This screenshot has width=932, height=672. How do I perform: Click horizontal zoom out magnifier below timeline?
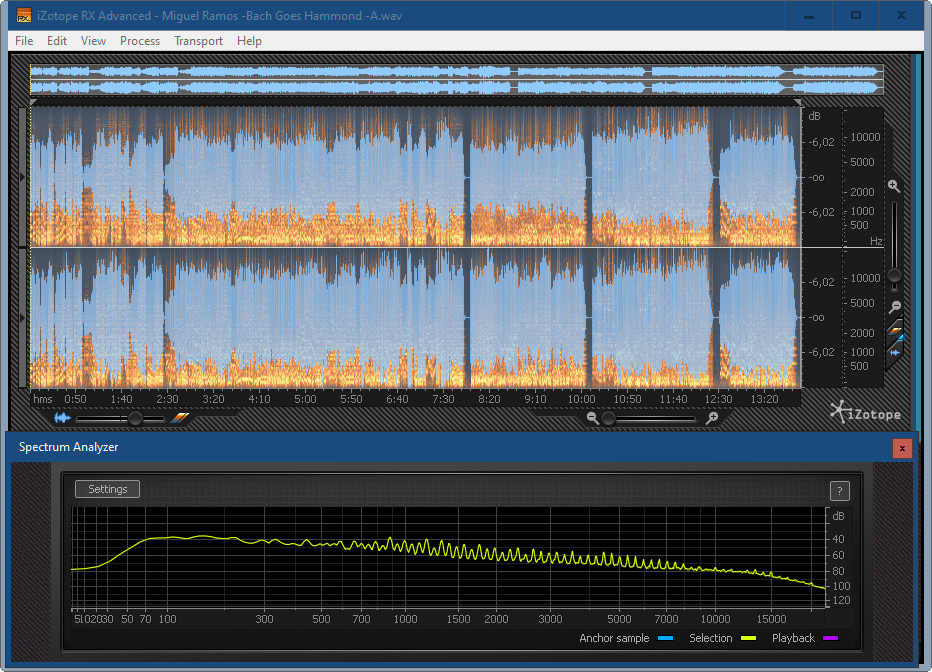pos(593,418)
